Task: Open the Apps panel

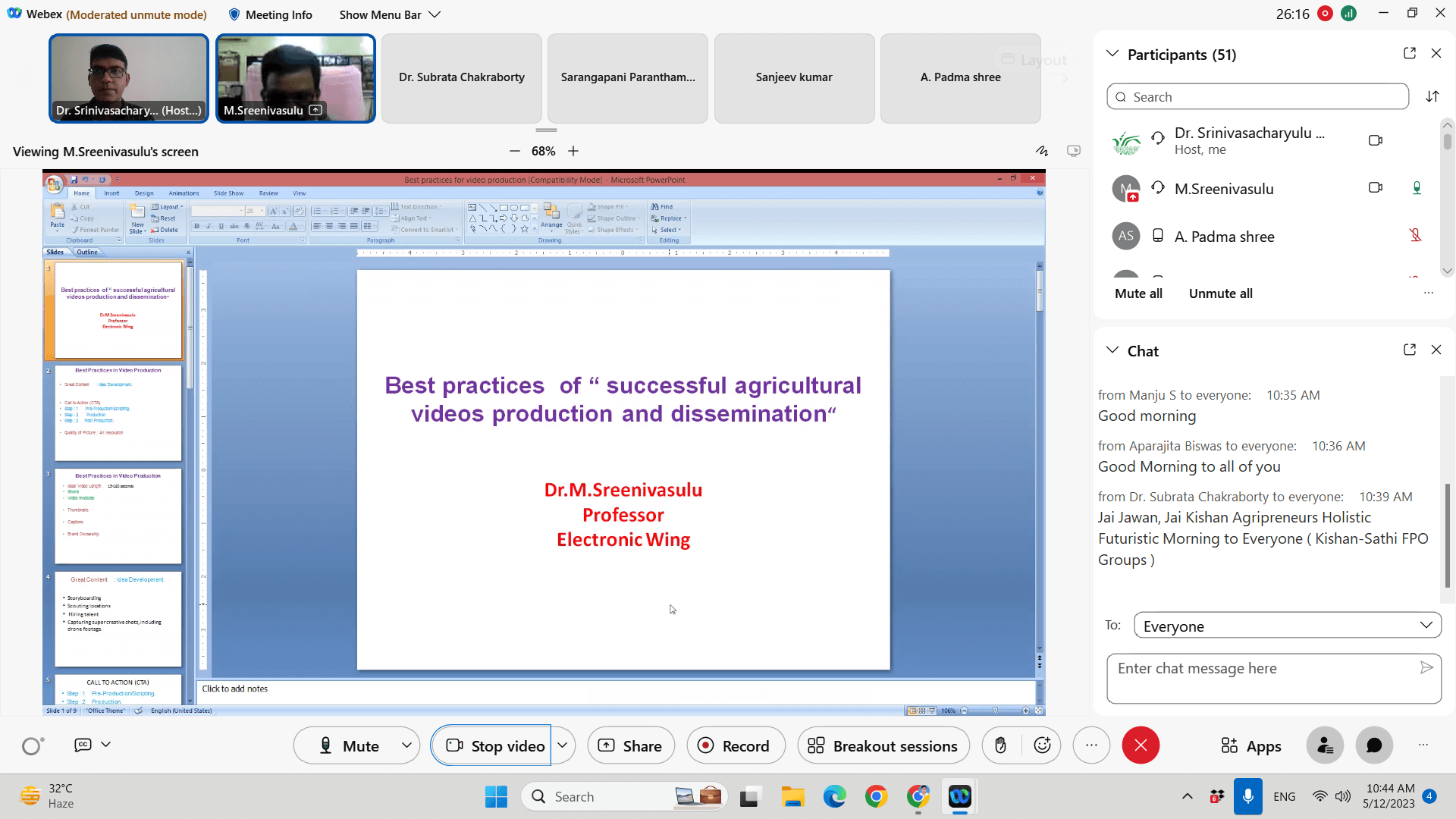Action: [x=1251, y=745]
